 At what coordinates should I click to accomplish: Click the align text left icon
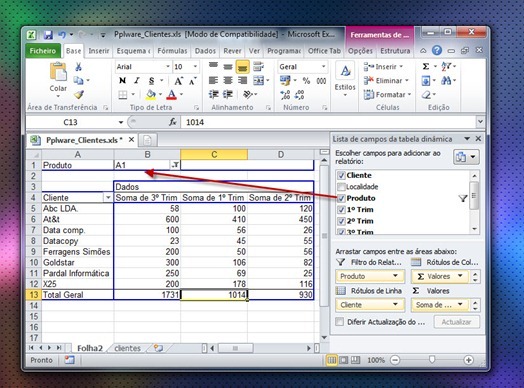(213, 81)
